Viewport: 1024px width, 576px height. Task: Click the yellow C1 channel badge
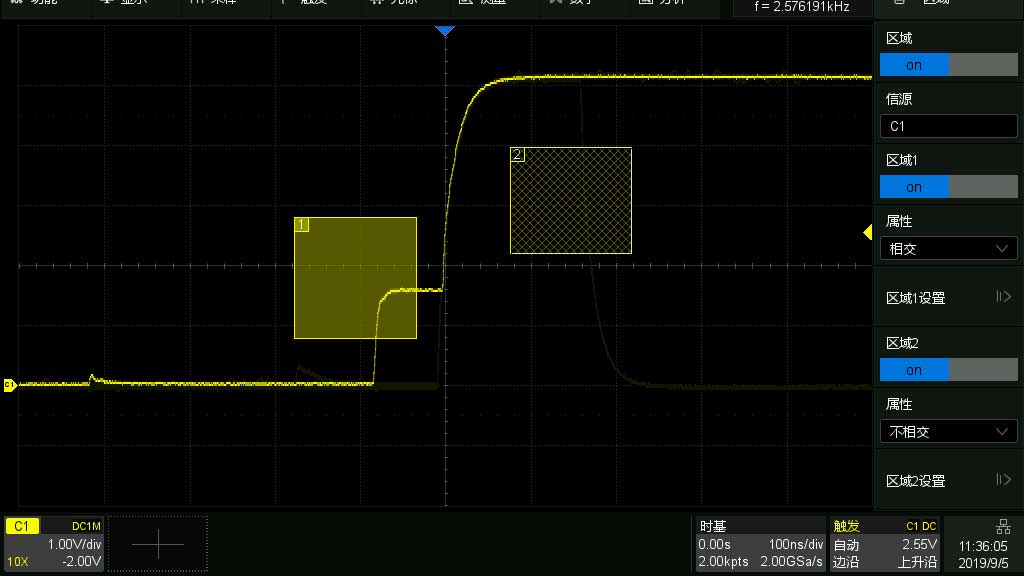22,526
